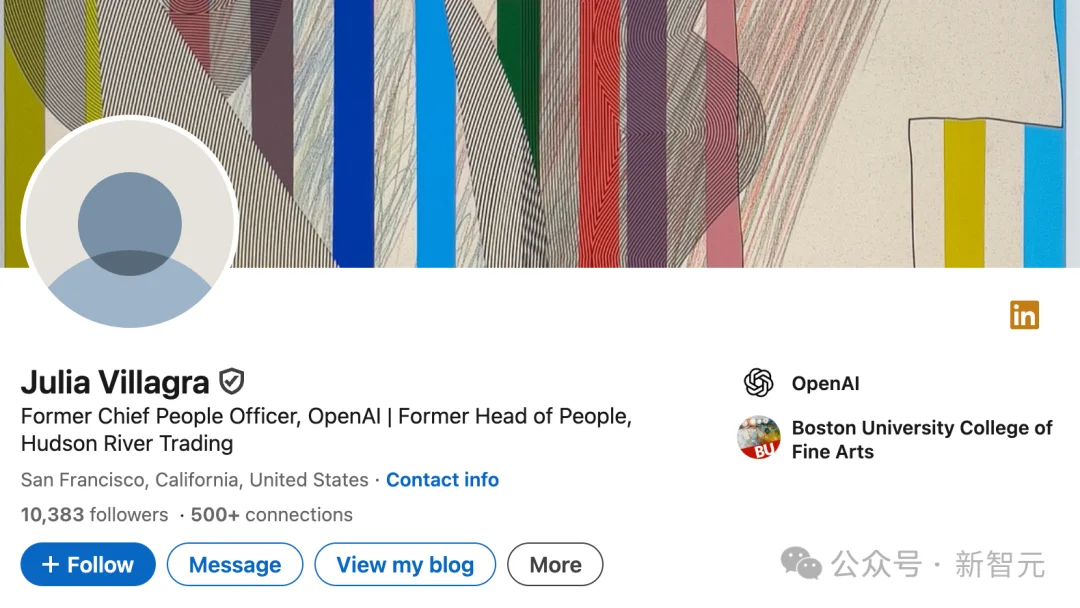Click the OpenAI spiral logo icon

[760, 383]
